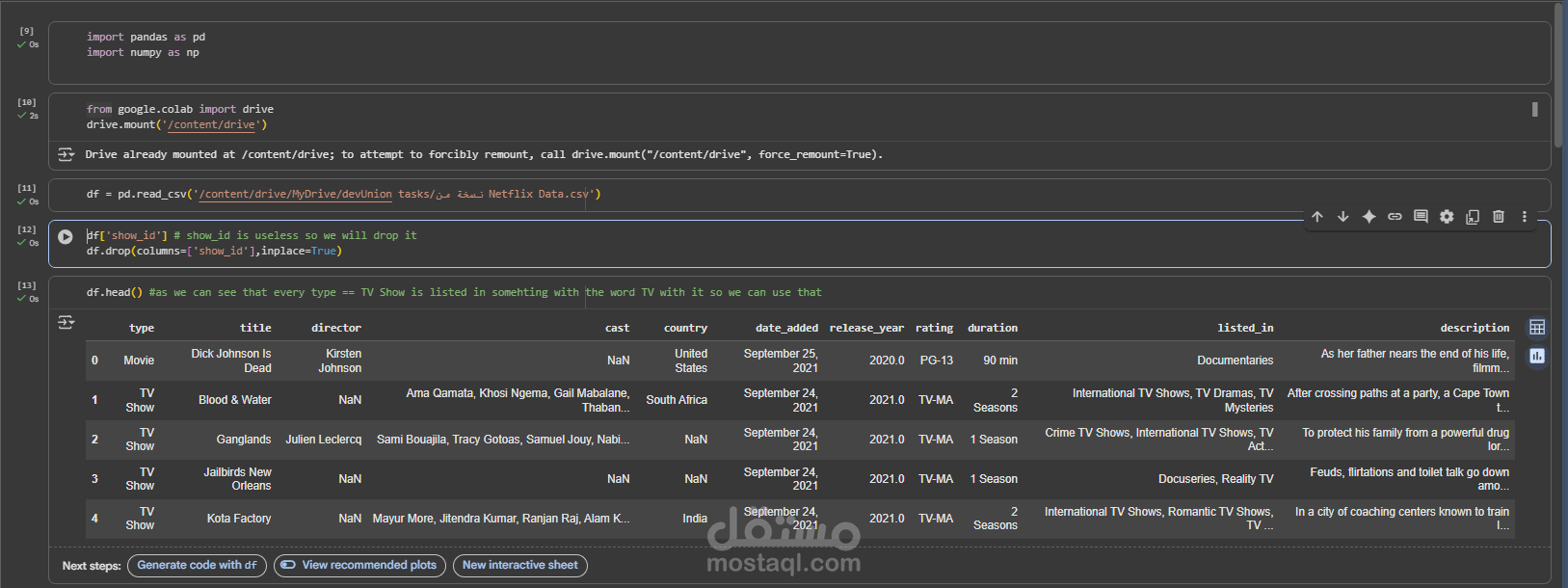Click 'South Africa' country cell
The image size is (1568, 588).
pos(677,400)
